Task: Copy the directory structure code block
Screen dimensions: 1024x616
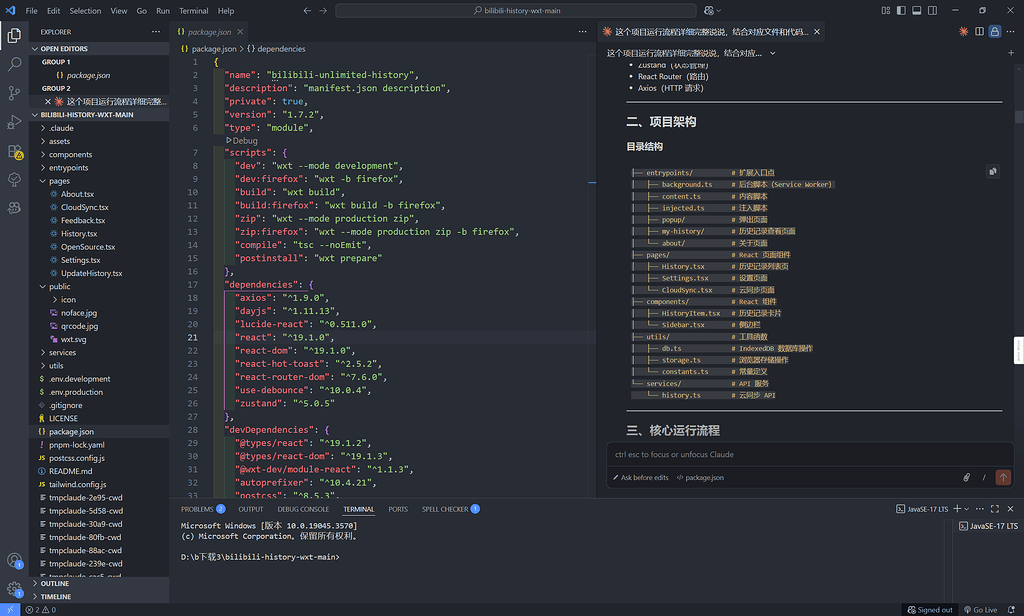Action: tap(993, 171)
